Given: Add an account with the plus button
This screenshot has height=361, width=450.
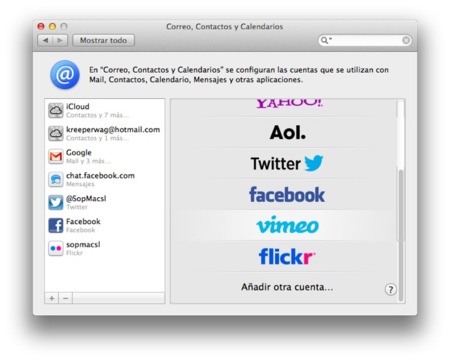Looking at the screenshot, I should point(52,298).
